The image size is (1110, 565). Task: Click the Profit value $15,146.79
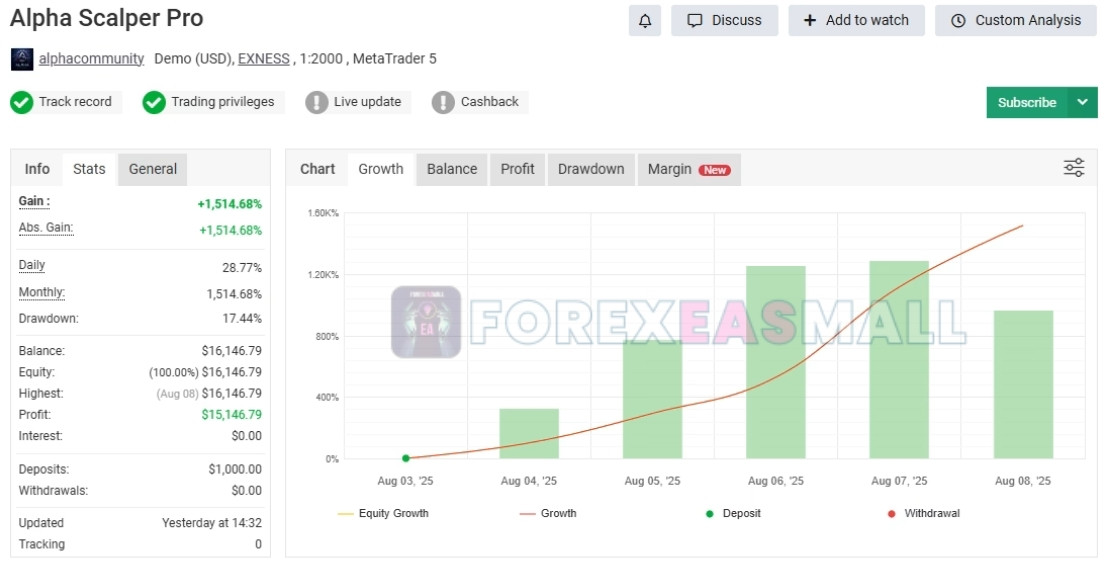click(x=231, y=415)
